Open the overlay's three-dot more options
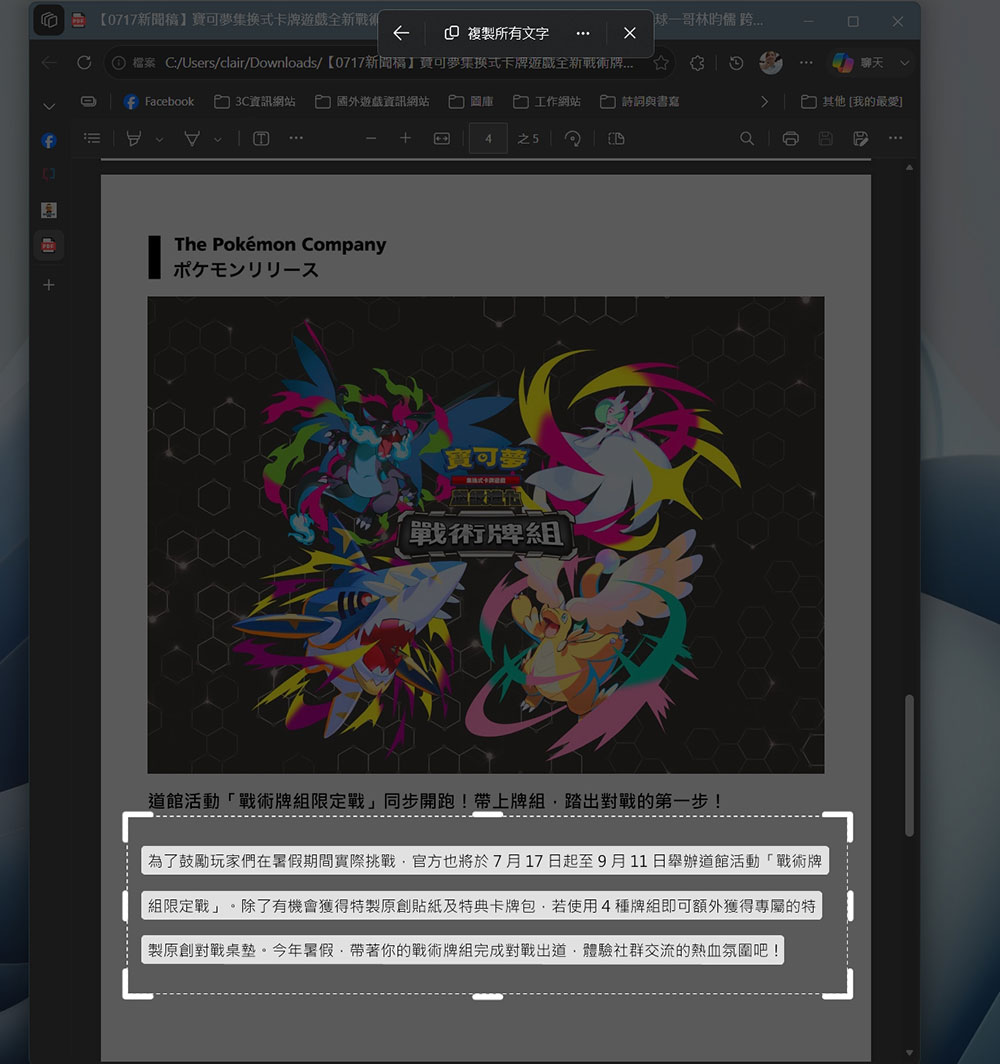 click(x=583, y=33)
